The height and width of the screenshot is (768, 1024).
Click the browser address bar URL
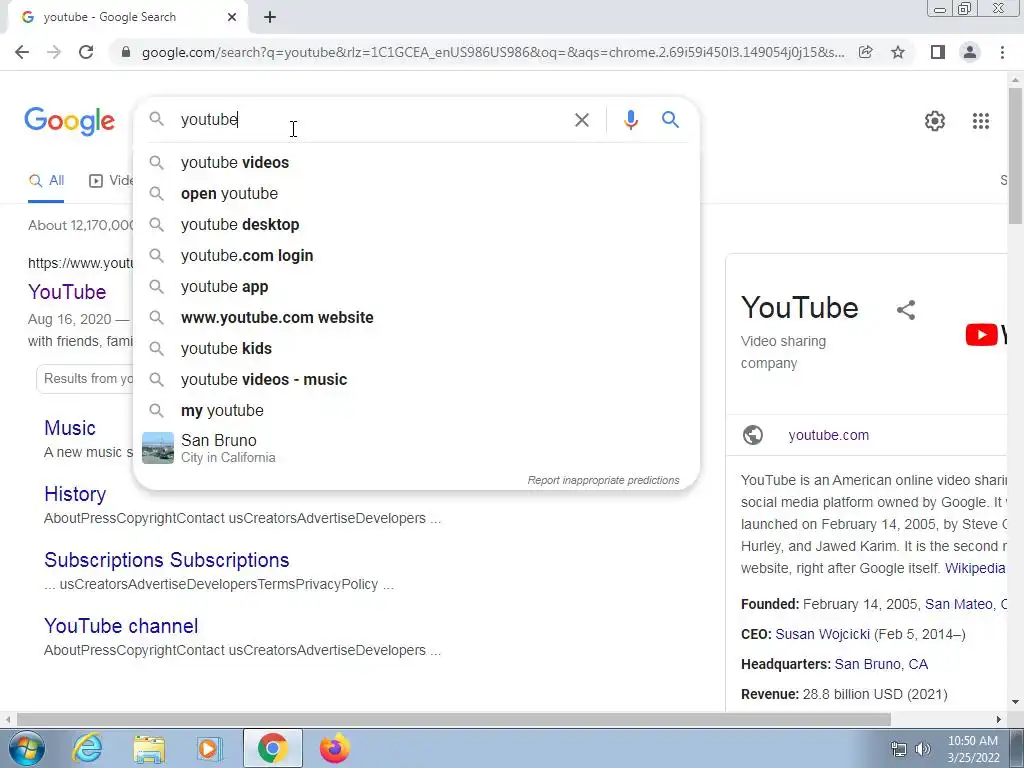(493, 52)
